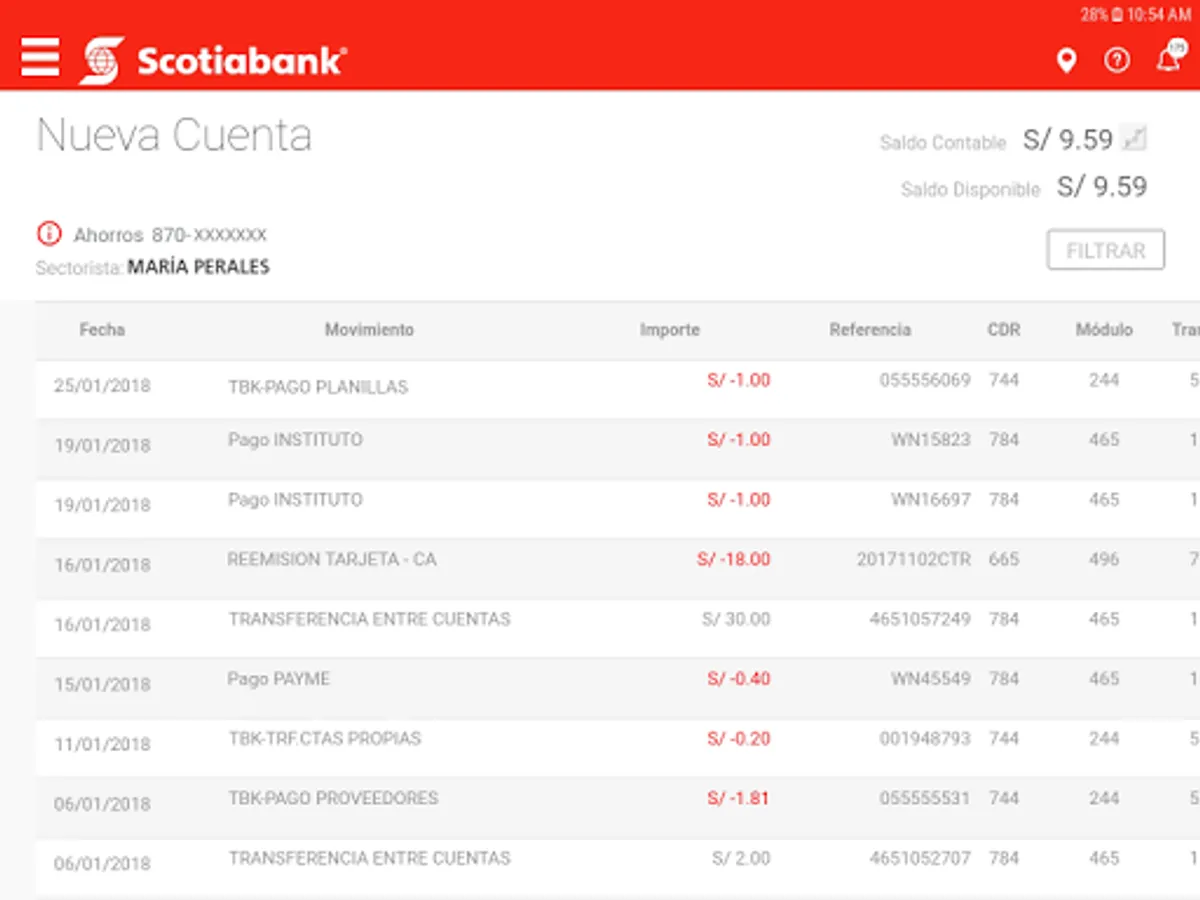The width and height of the screenshot is (1200, 900).
Task: Open the REEMISION TARJETA - CA movement
Action: (332, 559)
